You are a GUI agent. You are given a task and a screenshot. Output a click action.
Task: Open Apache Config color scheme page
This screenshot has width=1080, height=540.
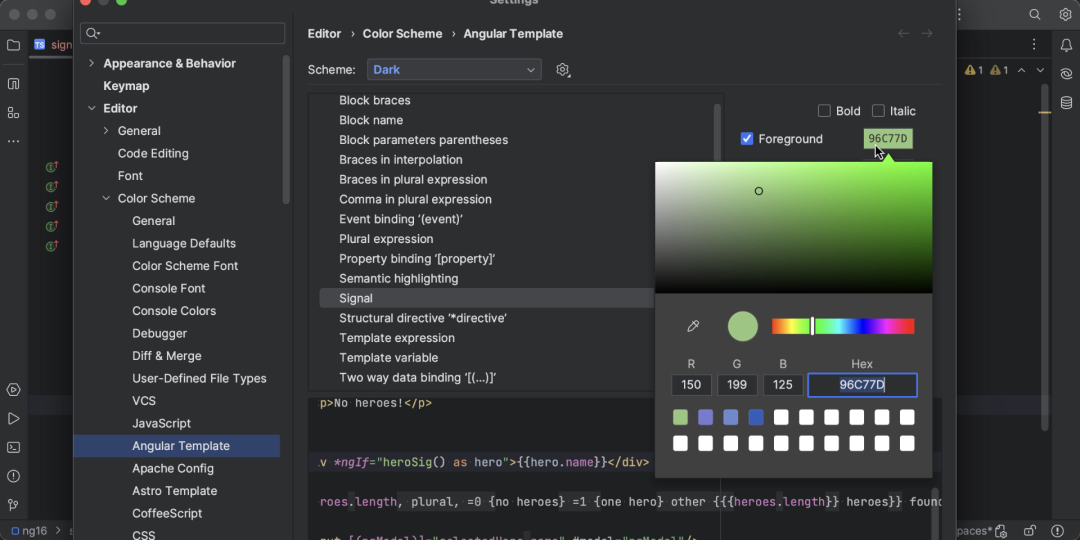(x=173, y=468)
